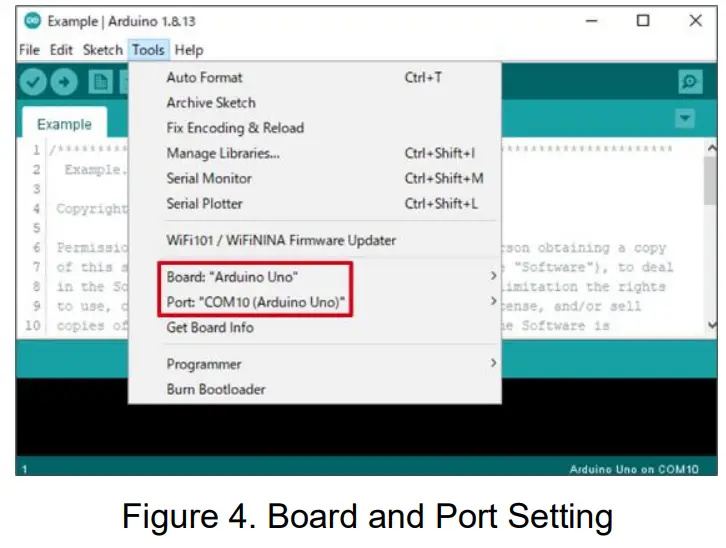
Task: Select Auto Format menu entry
Action: (x=315, y=77)
